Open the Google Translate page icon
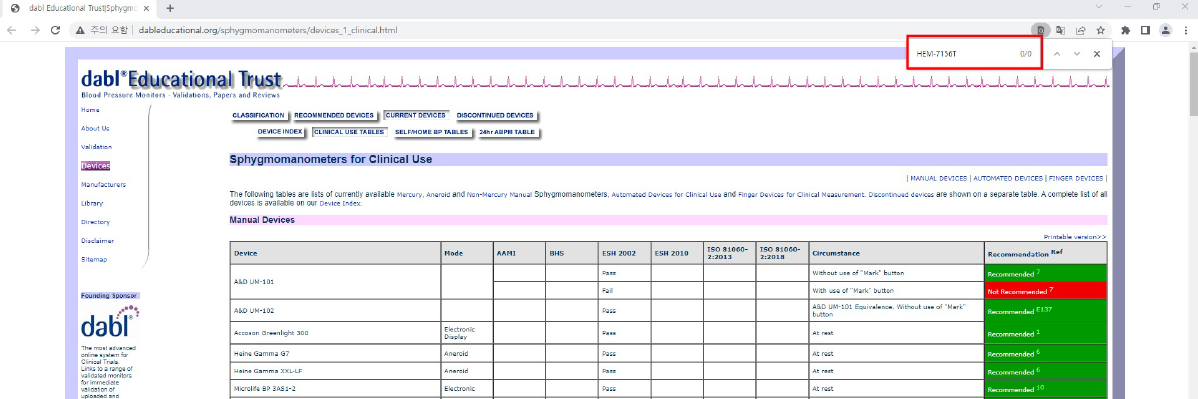 [x=1061, y=31]
